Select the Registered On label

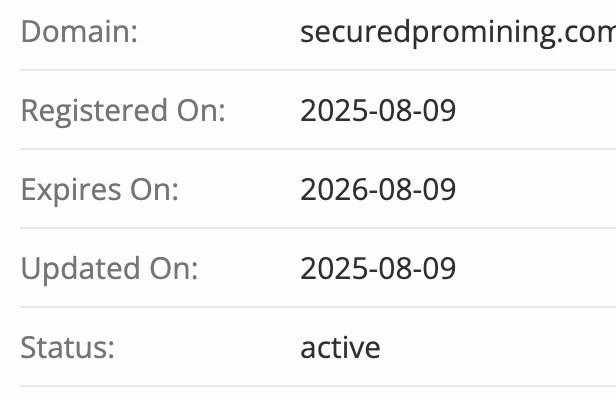click(x=123, y=110)
